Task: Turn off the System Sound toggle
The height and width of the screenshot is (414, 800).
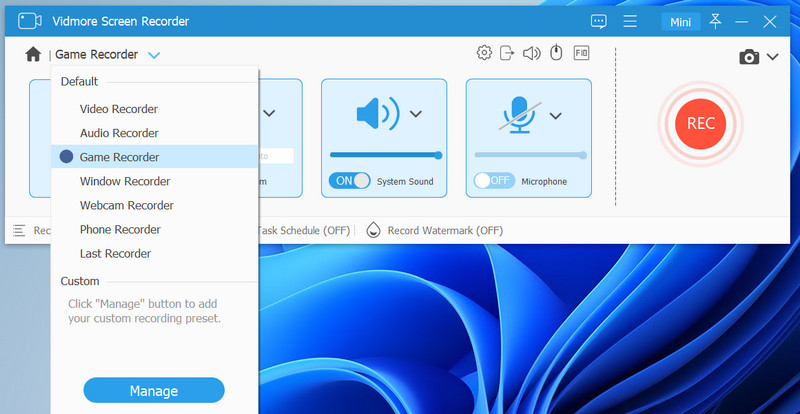Action: tap(349, 181)
